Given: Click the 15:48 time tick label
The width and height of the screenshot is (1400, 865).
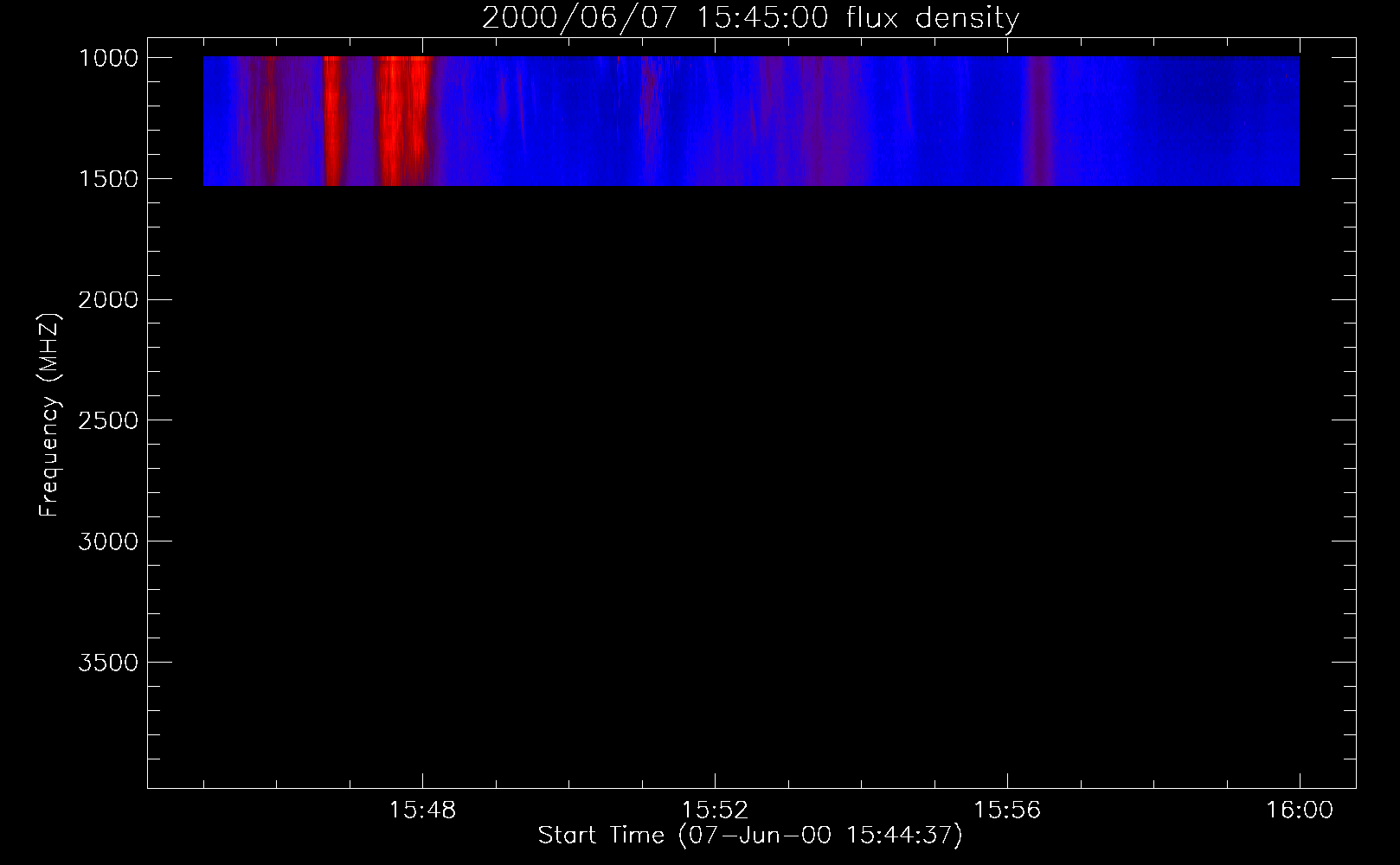Looking at the screenshot, I should (x=422, y=811).
